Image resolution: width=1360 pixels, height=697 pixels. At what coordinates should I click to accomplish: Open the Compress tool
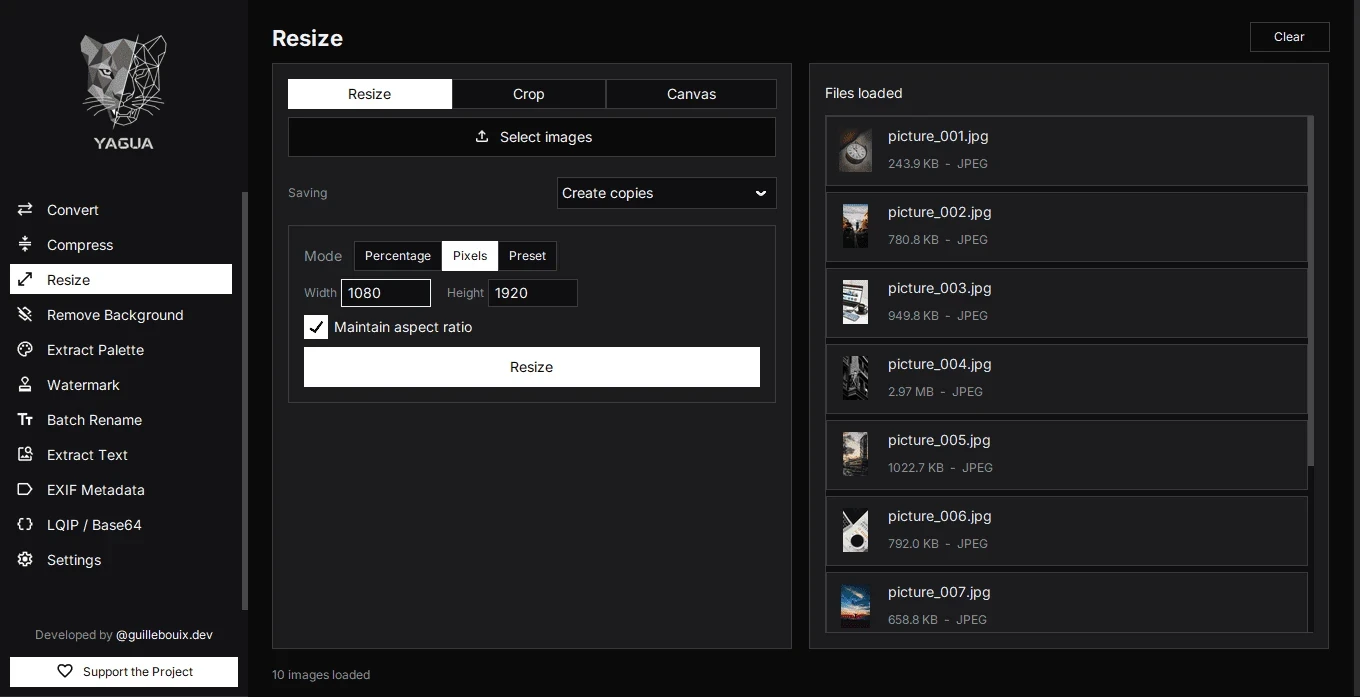coord(121,245)
